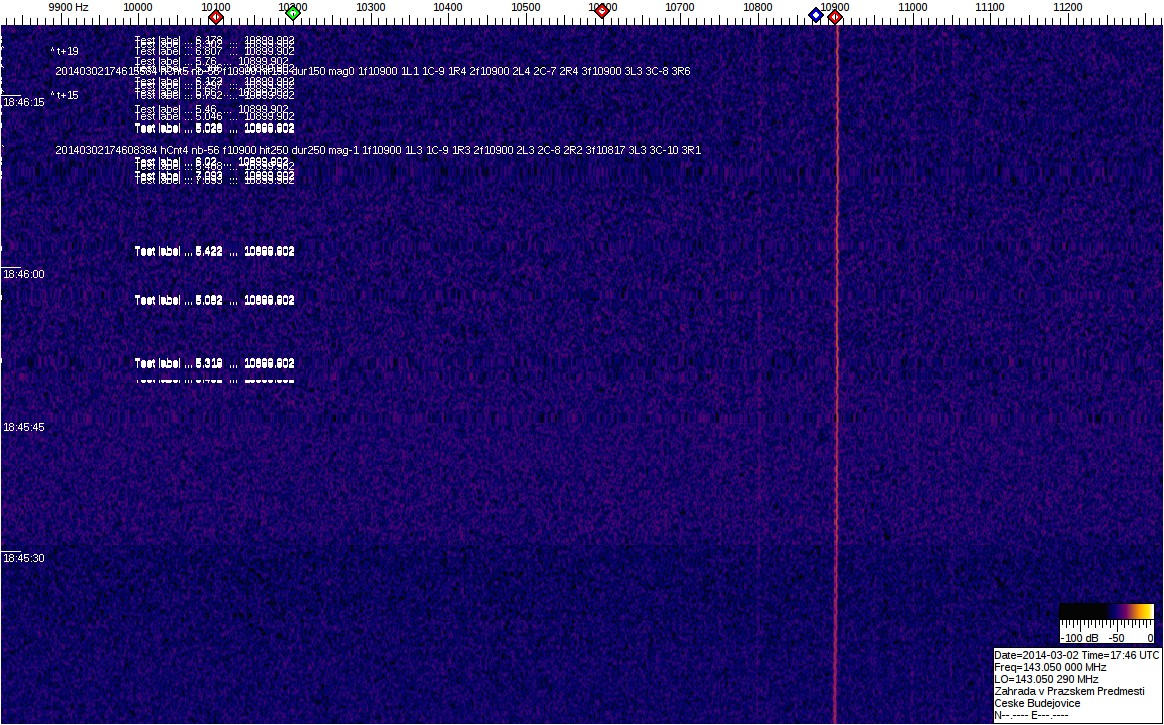The width and height of the screenshot is (1164, 725).
Task: Click the red diamond marker at 10900 Hz
Action: pyautogui.click(x=835, y=17)
